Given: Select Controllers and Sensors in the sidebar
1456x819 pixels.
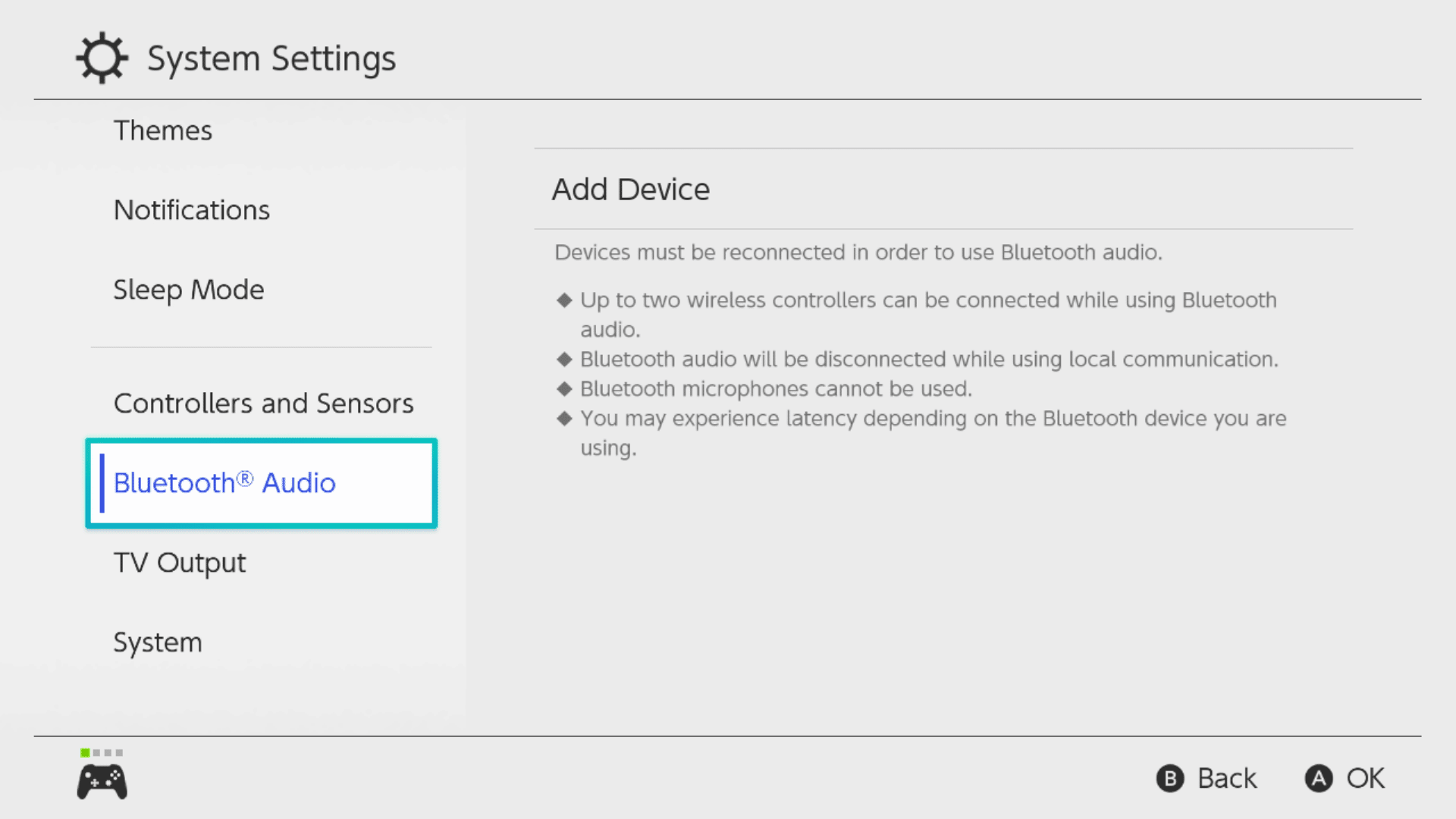Looking at the screenshot, I should point(262,403).
